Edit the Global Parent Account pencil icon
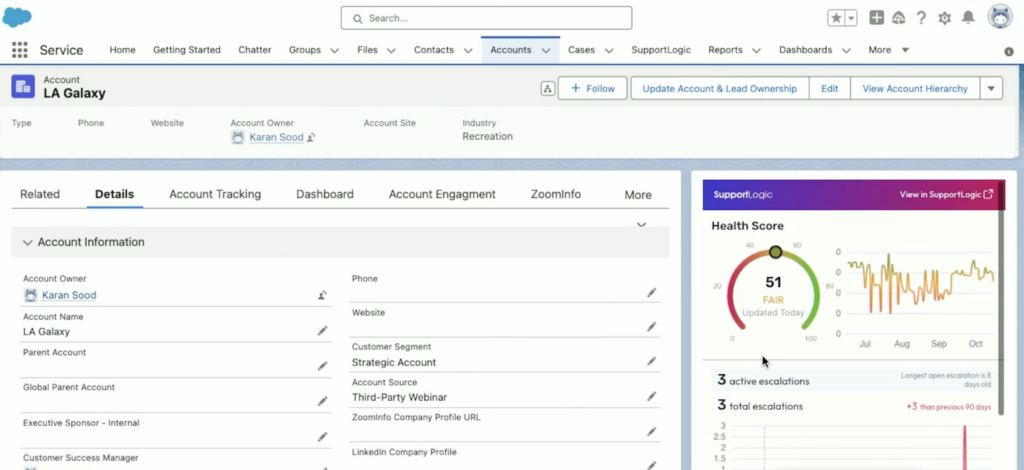 (x=322, y=401)
